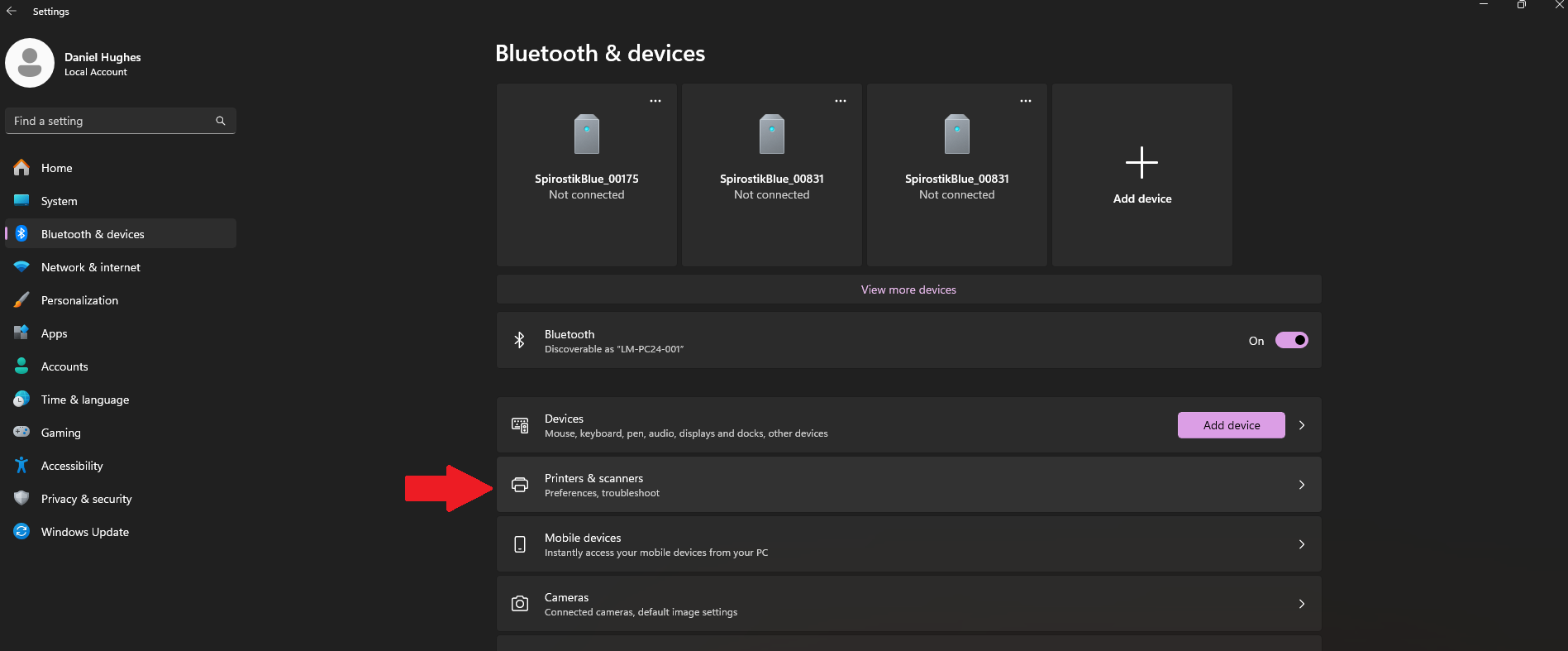This screenshot has width=1568, height=651.
Task: Click the back arrow in Settings title bar
Action: pos(12,11)
